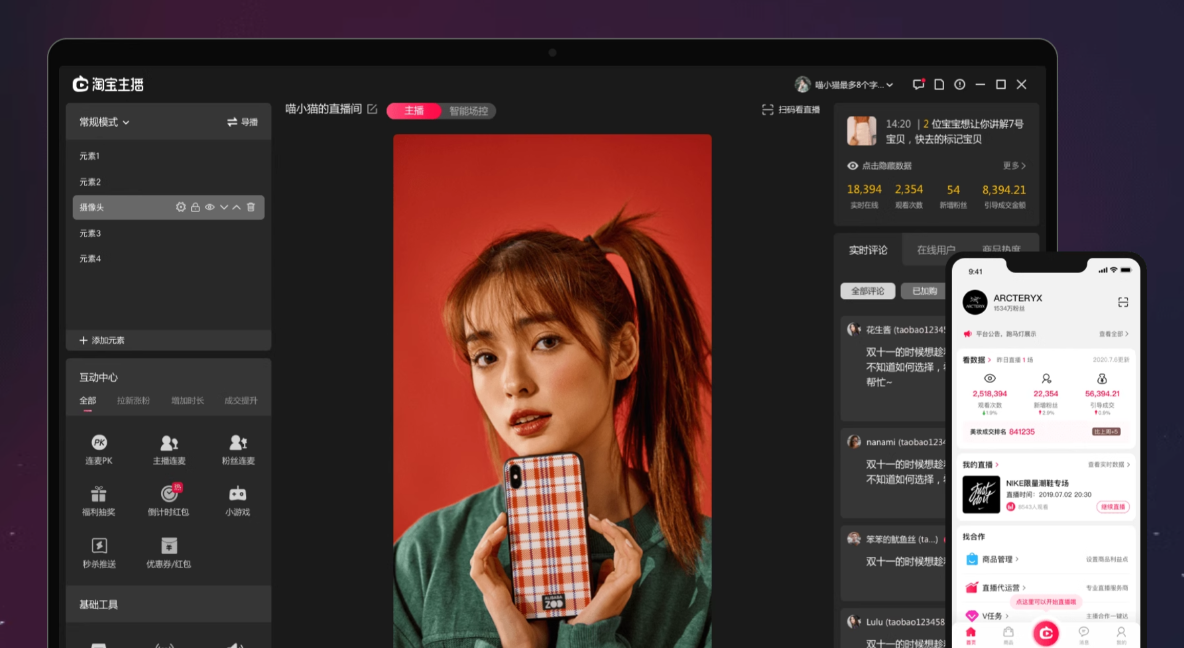The image size is (1184, 648).
Task: Click the 淘宝主播 logo
Action: 108,85
